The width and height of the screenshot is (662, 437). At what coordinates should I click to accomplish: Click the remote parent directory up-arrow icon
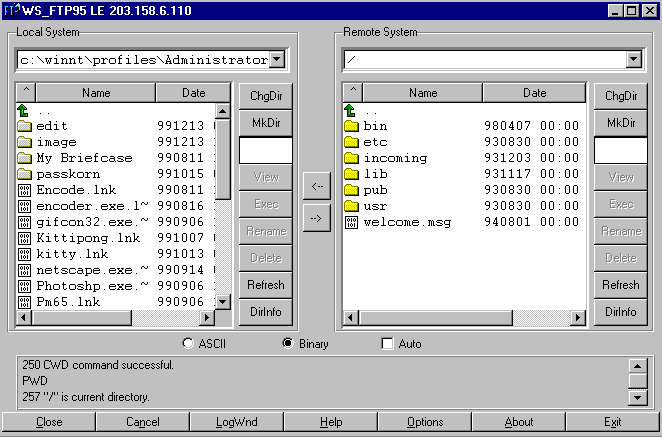coord(350,111)
